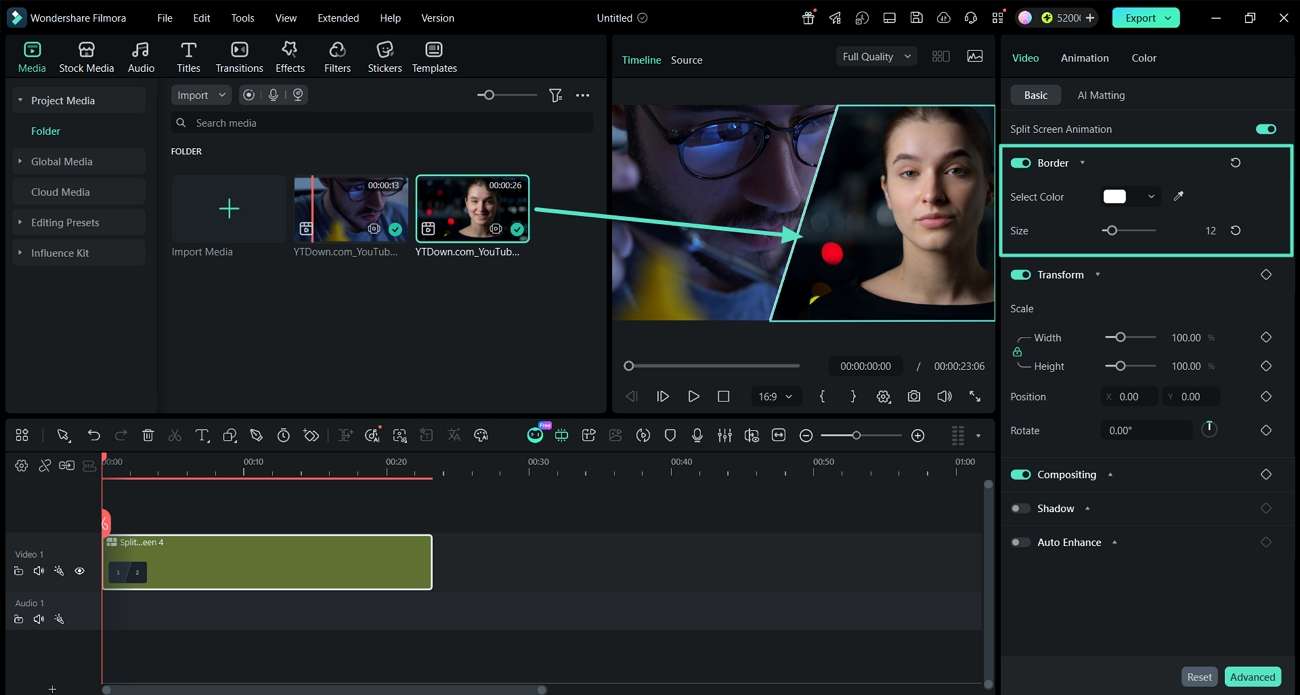Click the split scissors icon
Viewport: 1300px width, 695px height.
(175, 435)
